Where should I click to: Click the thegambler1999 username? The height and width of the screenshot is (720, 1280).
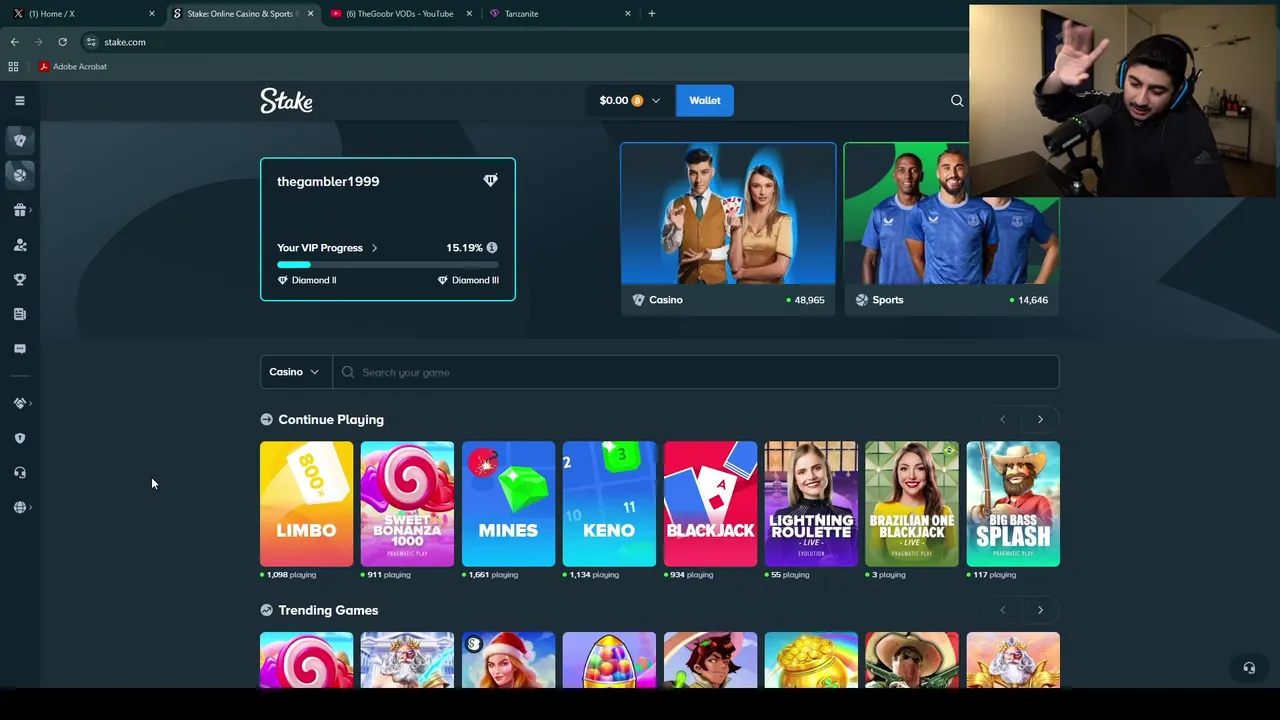tap(328, 181)
